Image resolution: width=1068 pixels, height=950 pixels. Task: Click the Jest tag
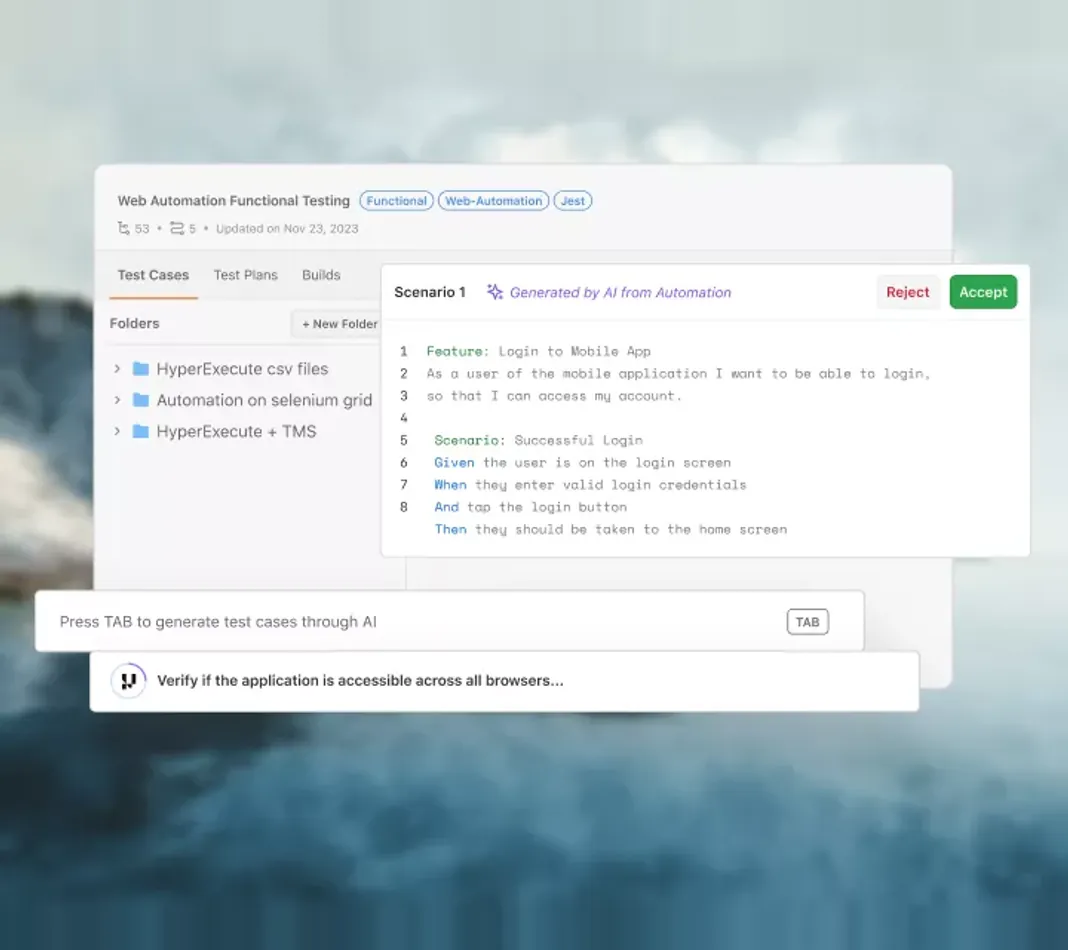[572, 201]
